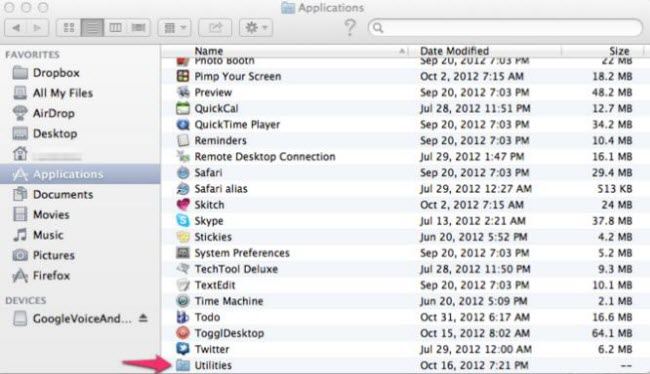
Task: Click the question mark toolbar icon
Action: click(350, 27)
